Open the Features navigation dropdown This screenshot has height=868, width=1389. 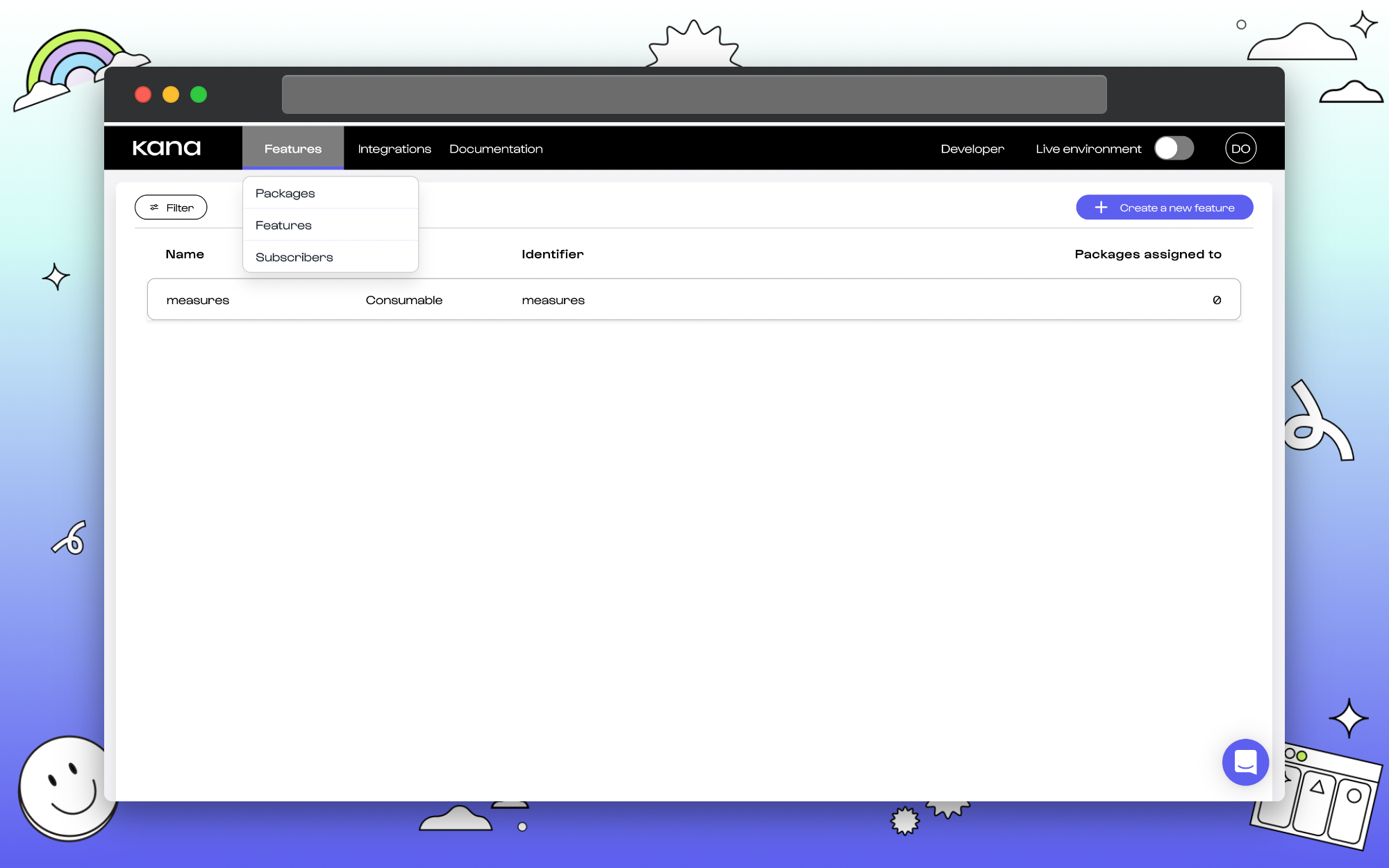click(x=292, y=149)
